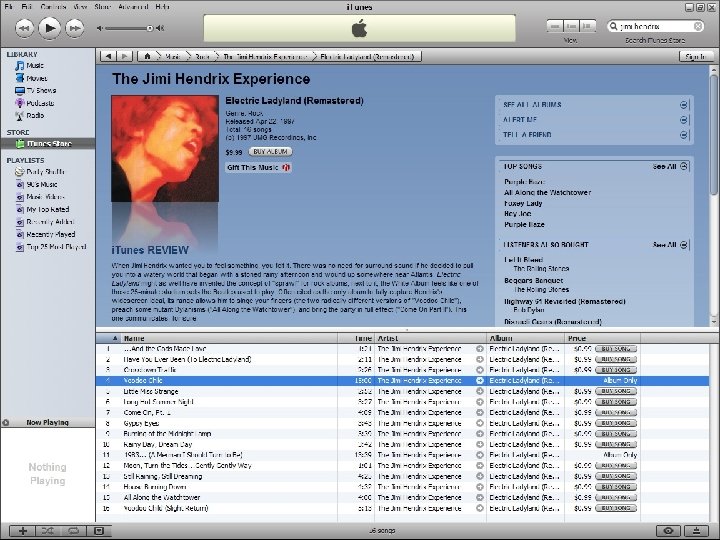Open the Store menu

point(102,7)
